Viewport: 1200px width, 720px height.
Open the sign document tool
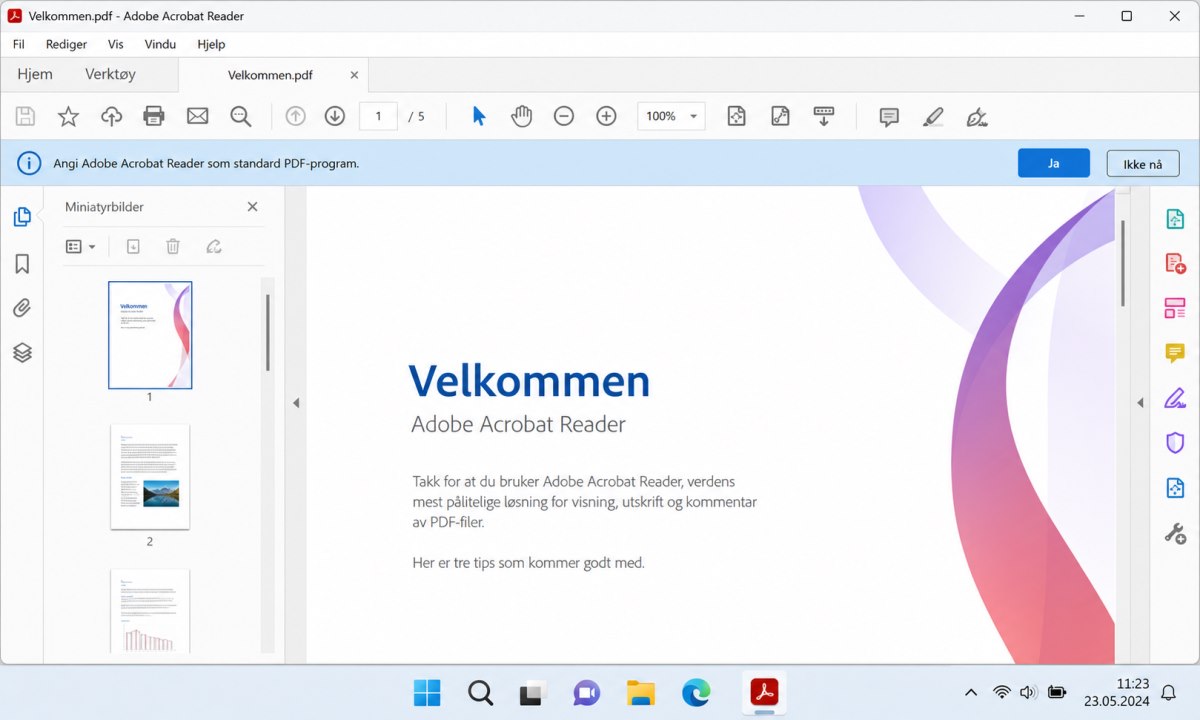(x=977, y=117)
